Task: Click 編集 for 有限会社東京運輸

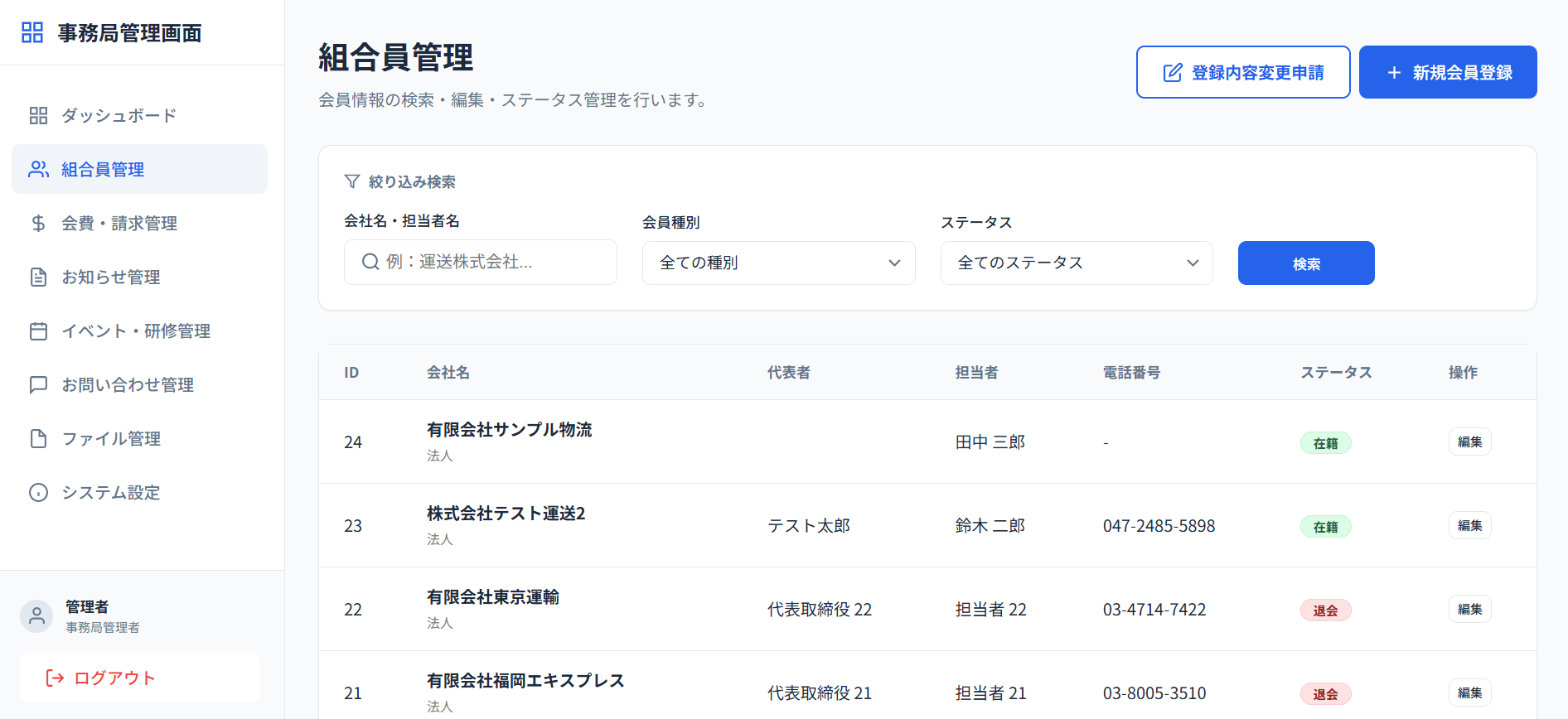Action: (x=1469, y=609)
